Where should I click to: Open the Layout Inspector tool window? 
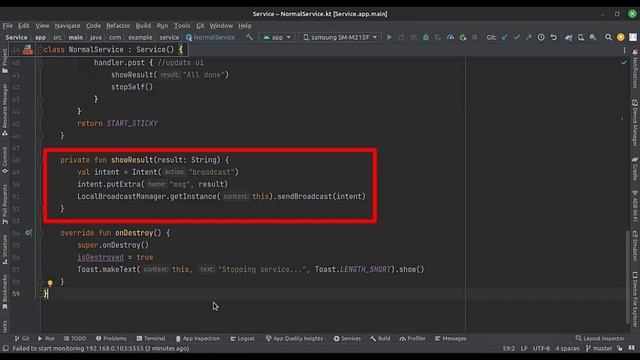[x=600, y=338]
